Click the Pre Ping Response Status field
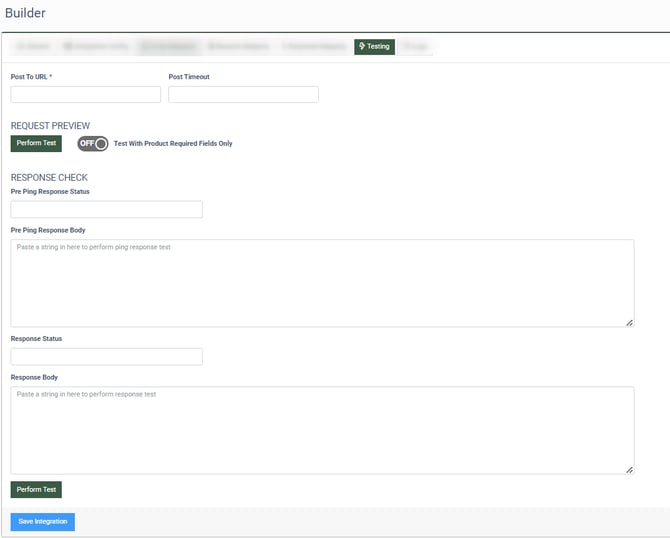The height and width of the screenshot is (538, 670). tap(106, 210)
